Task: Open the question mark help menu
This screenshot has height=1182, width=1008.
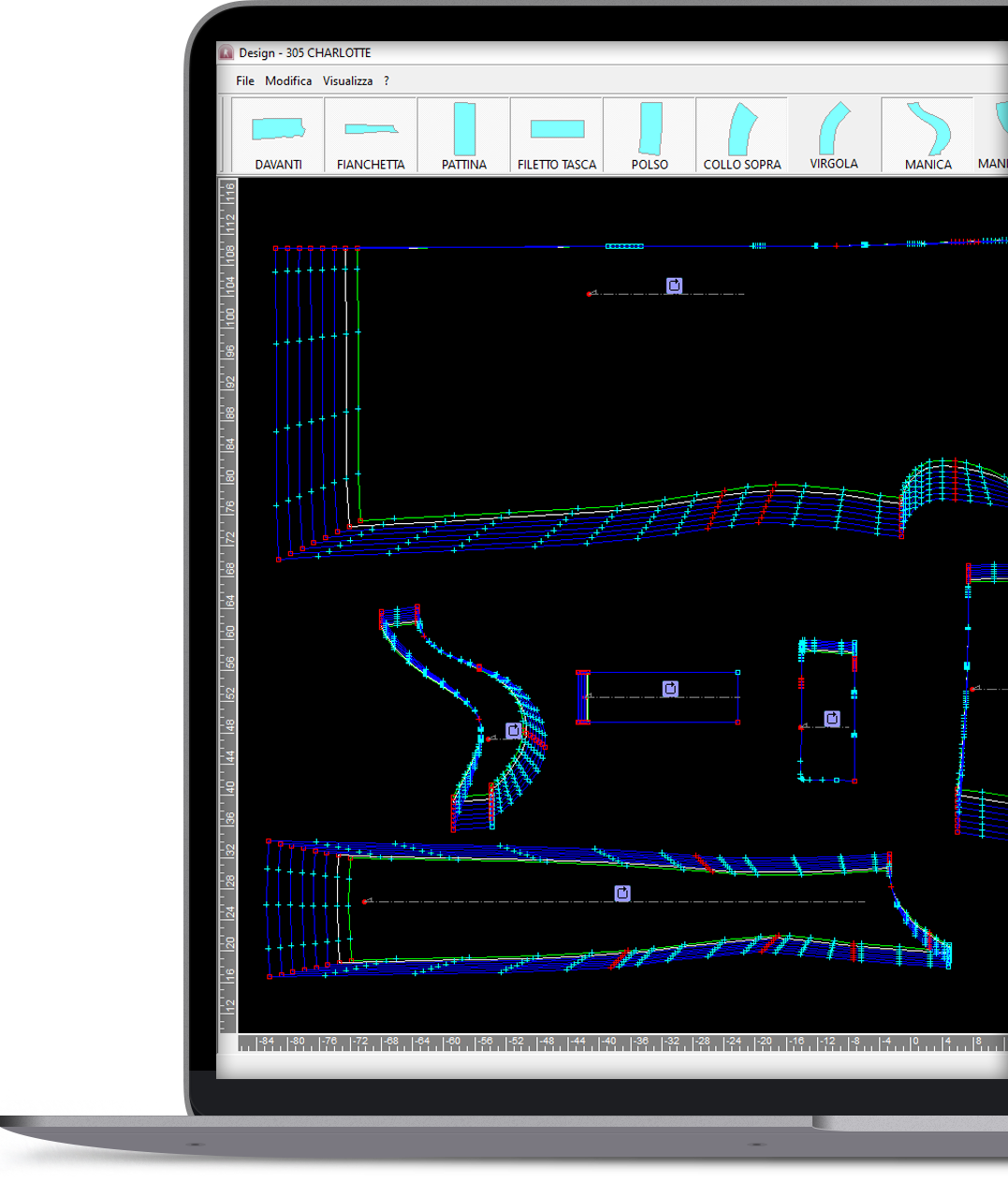Action: (x=386, y=80)
